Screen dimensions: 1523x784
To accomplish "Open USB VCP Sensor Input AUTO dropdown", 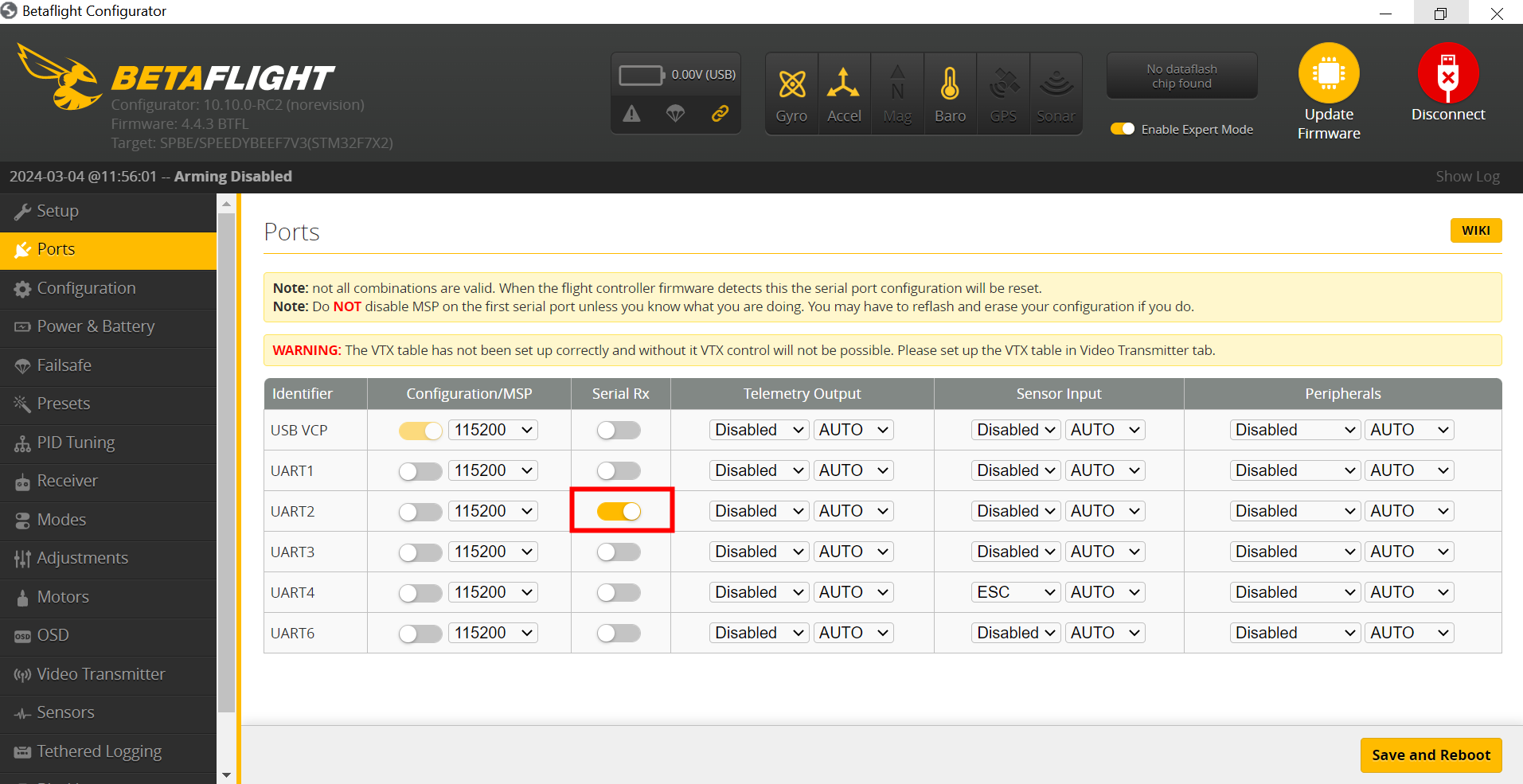I will pyautogui.click(x=1105, y=430).
